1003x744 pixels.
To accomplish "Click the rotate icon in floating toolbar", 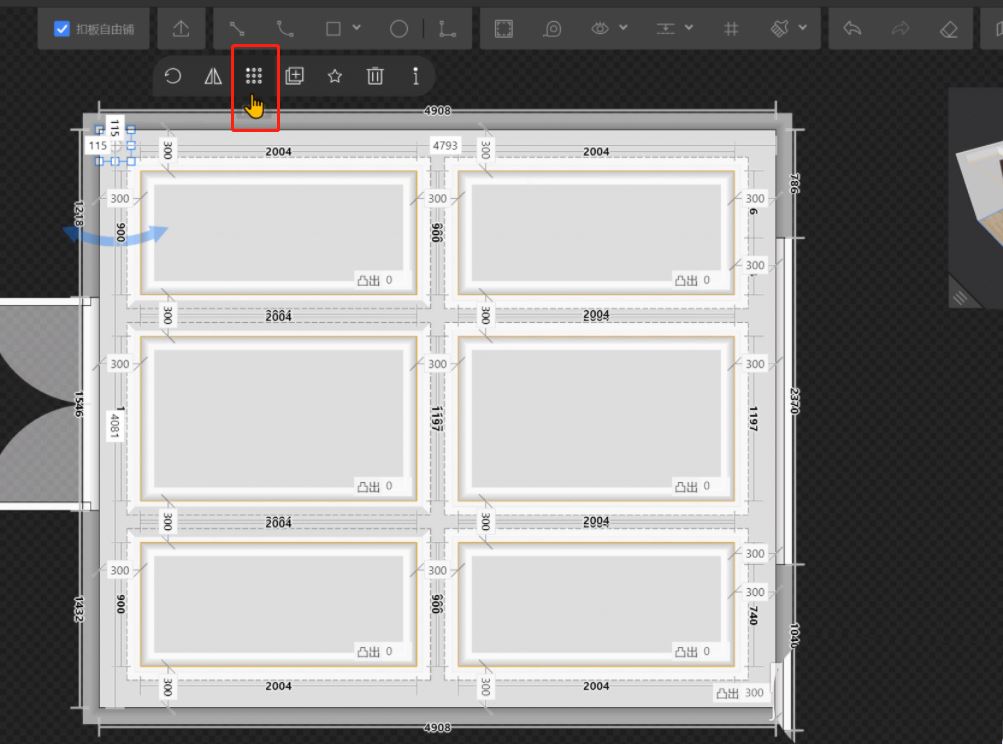I will point(173,76).
